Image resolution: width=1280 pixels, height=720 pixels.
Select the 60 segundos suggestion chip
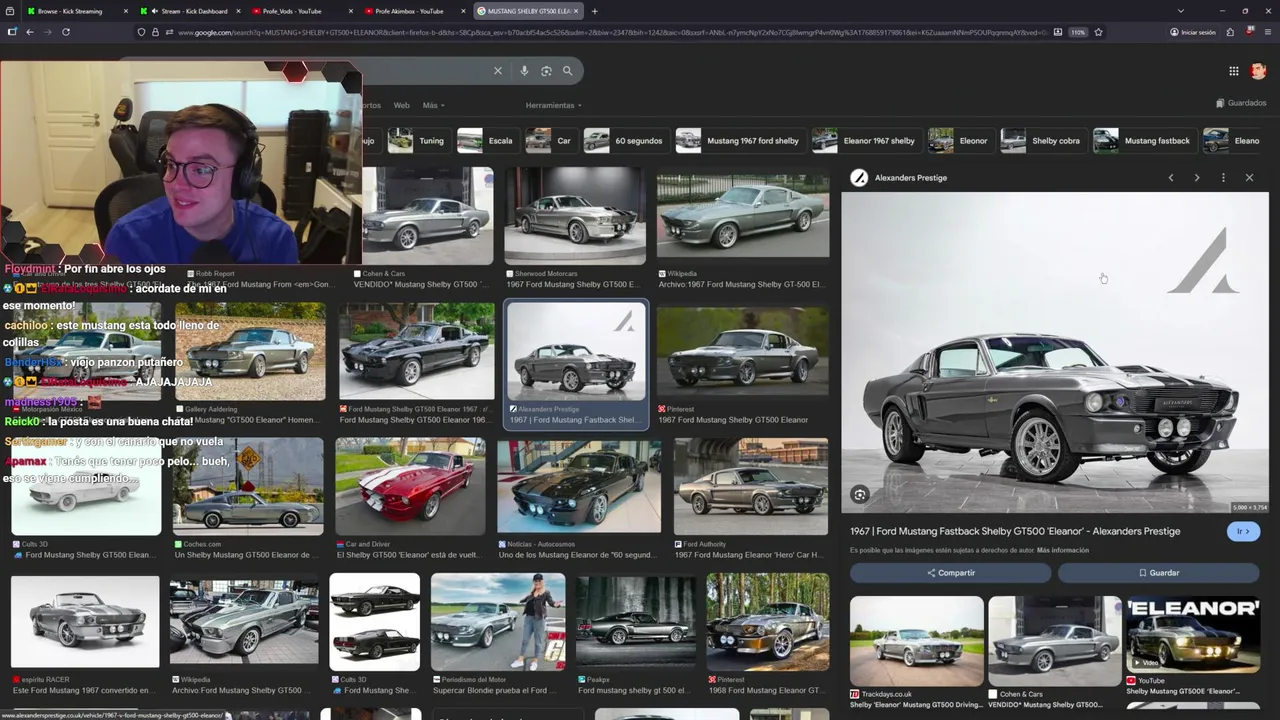tap(625, 141)
